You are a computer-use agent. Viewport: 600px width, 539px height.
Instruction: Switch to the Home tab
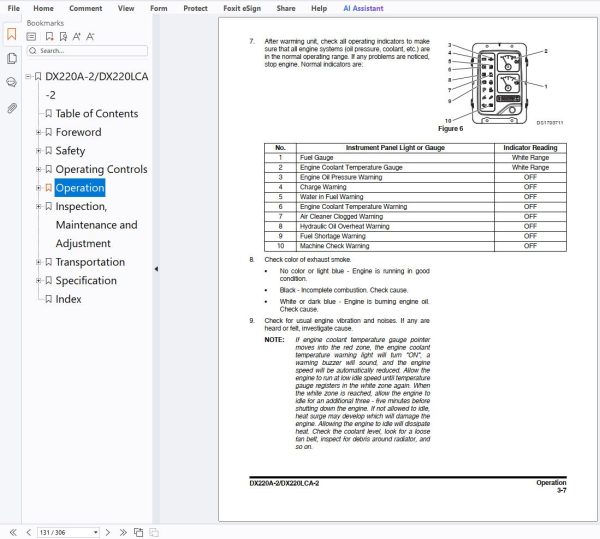pos(43,8)
